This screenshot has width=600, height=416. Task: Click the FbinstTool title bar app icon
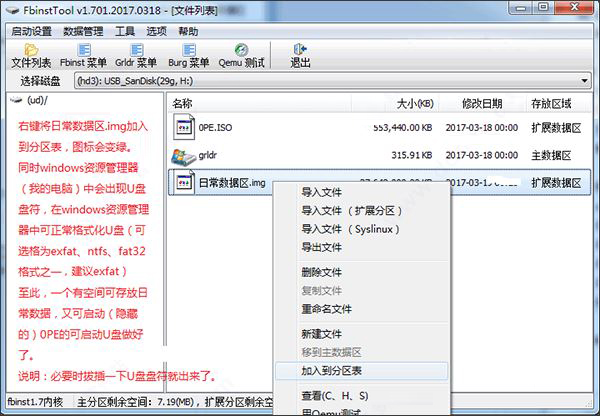click(13, 10)
